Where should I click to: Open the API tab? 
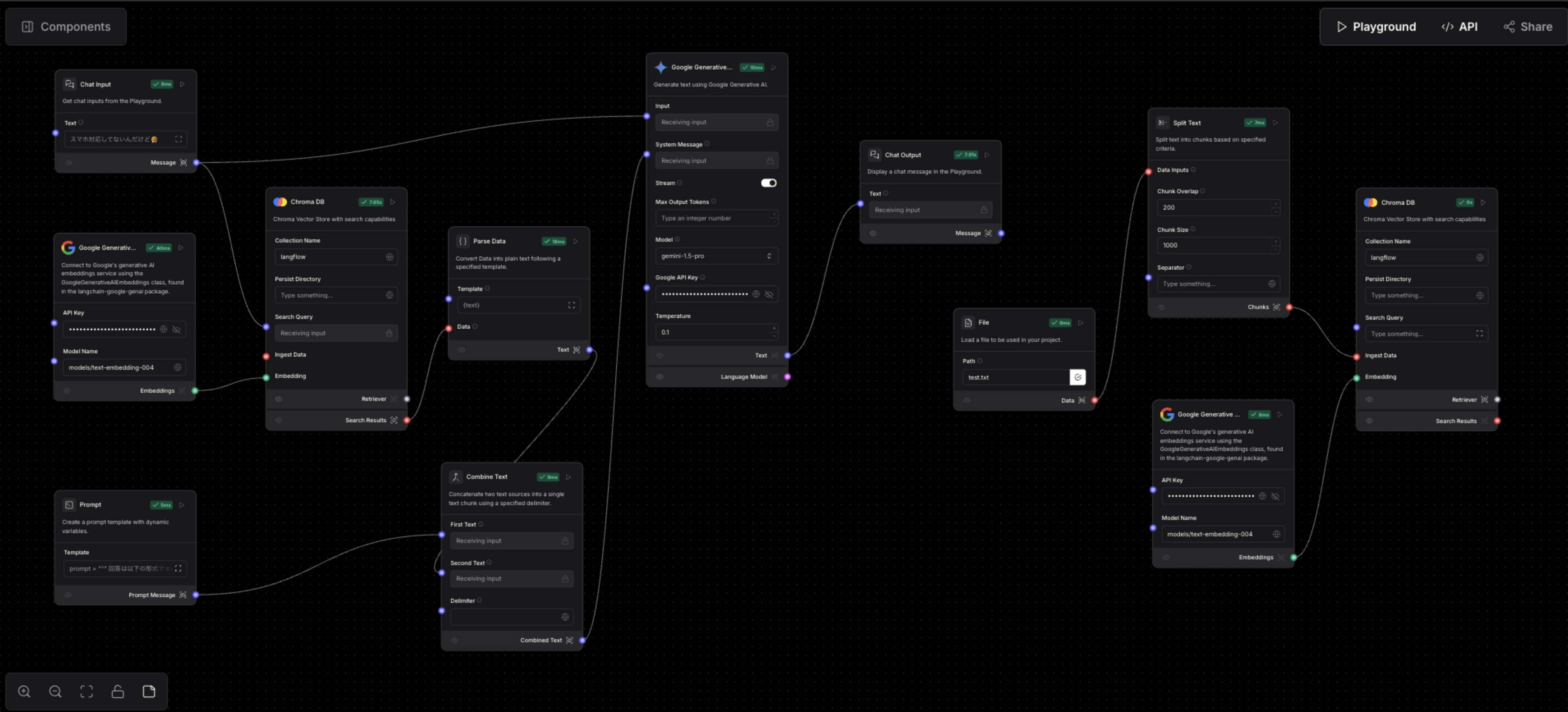(x=1460, y=27)
